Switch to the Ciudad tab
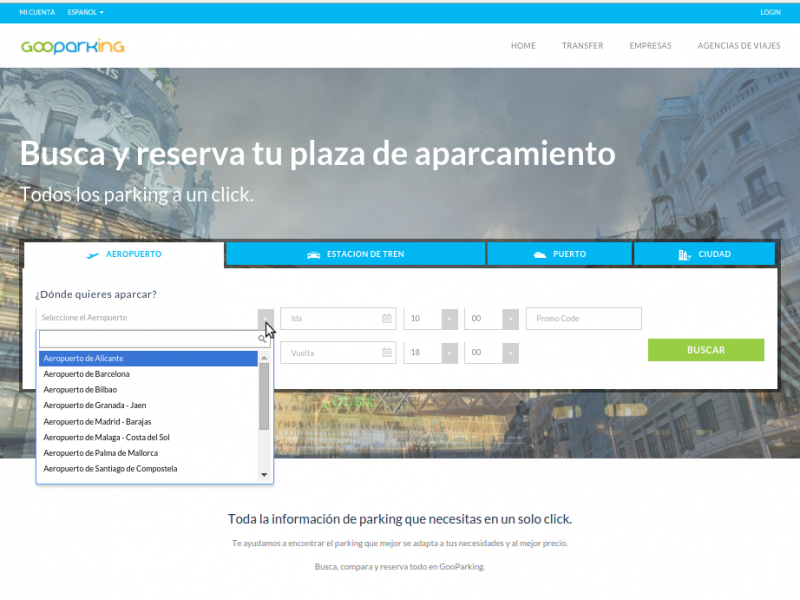Viewport: 800px width, 600px height. coord(704,254)
